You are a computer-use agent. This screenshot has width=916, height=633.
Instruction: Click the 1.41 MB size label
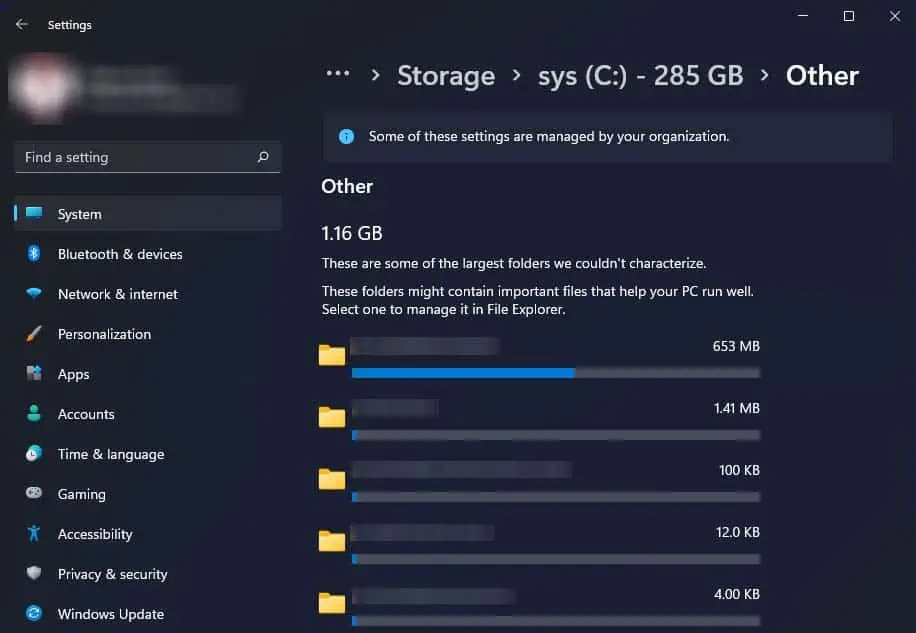[x=737, y=408]
